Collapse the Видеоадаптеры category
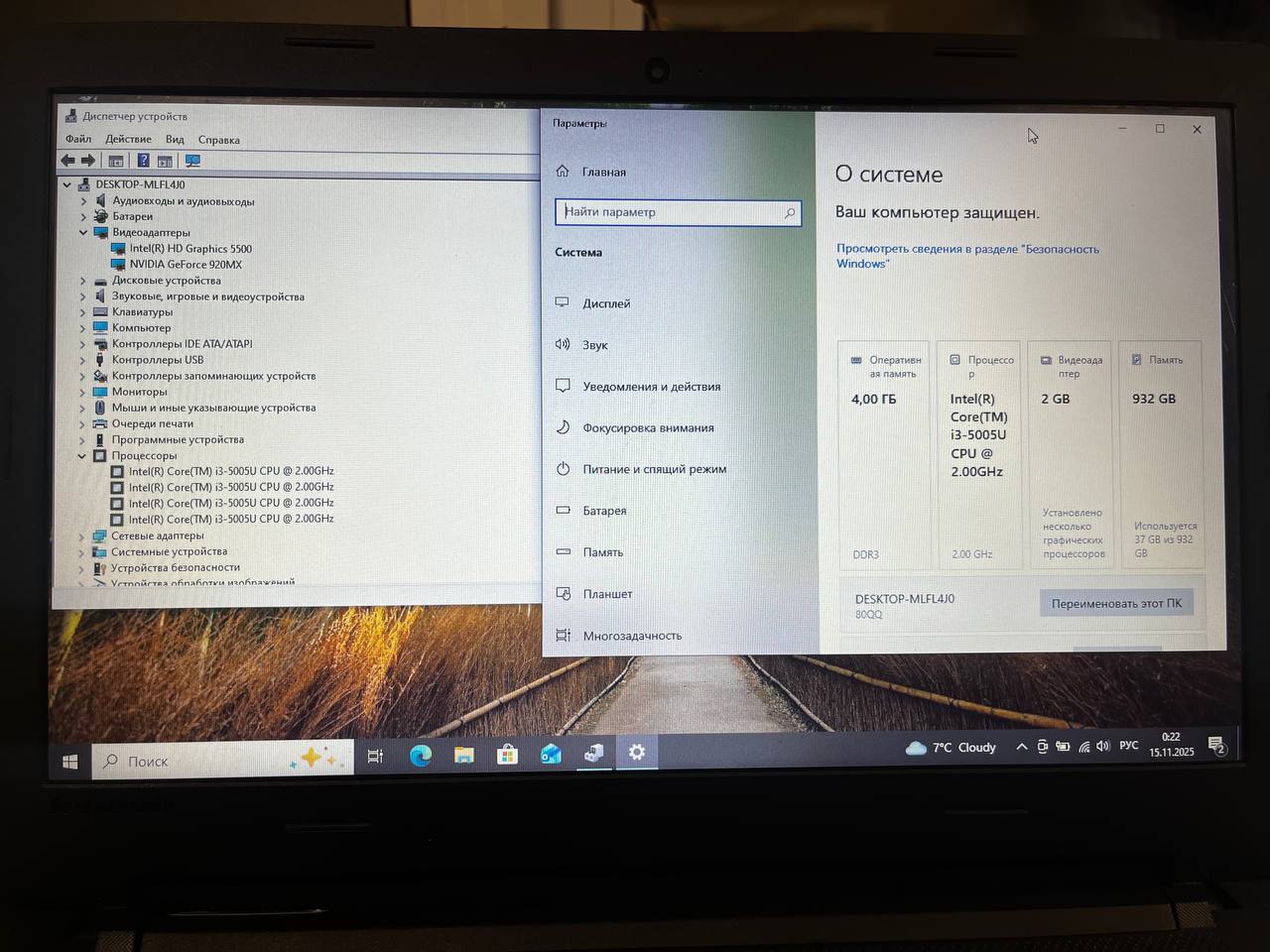This screenshot has width=1270, height=952. (83, 232)
